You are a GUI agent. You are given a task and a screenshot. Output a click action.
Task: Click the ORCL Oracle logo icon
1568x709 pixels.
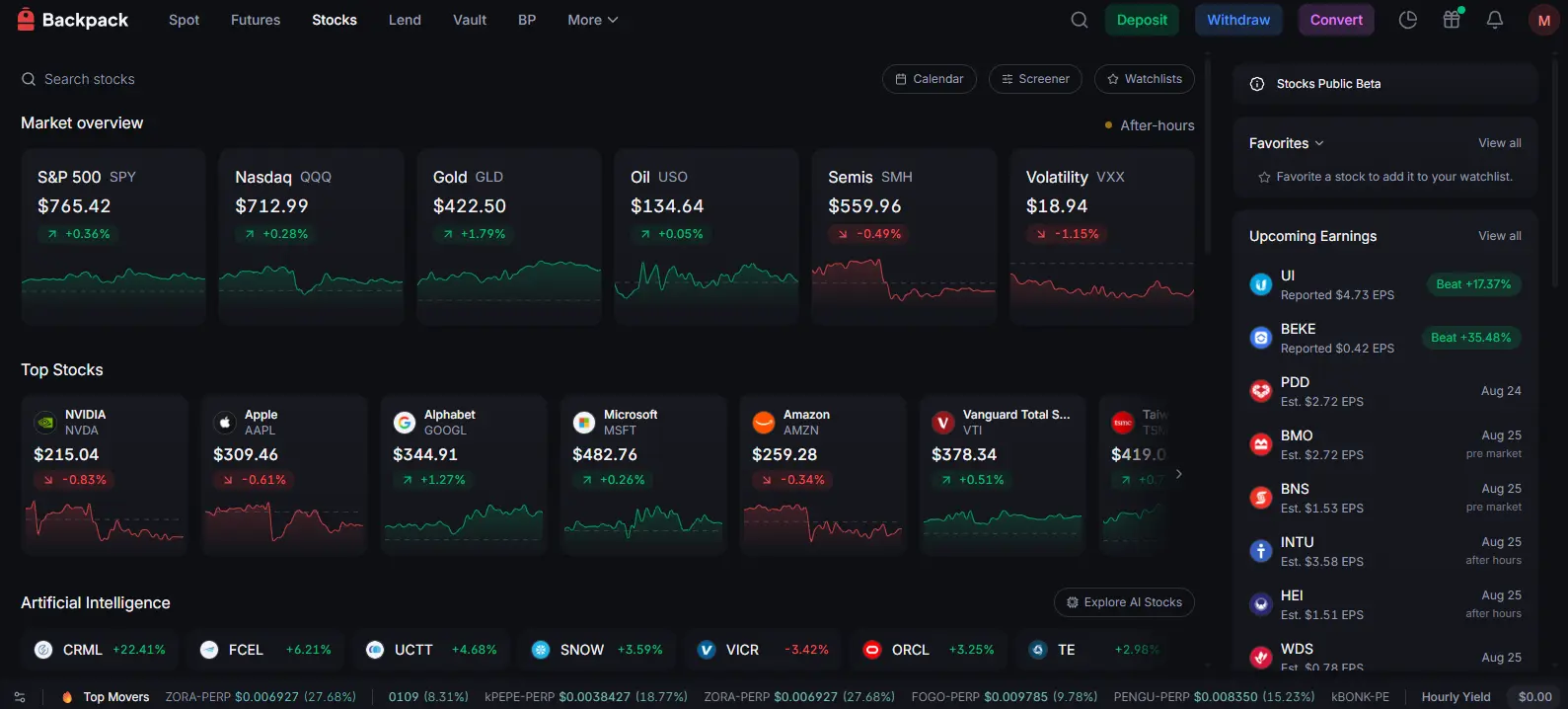point(872,650)
